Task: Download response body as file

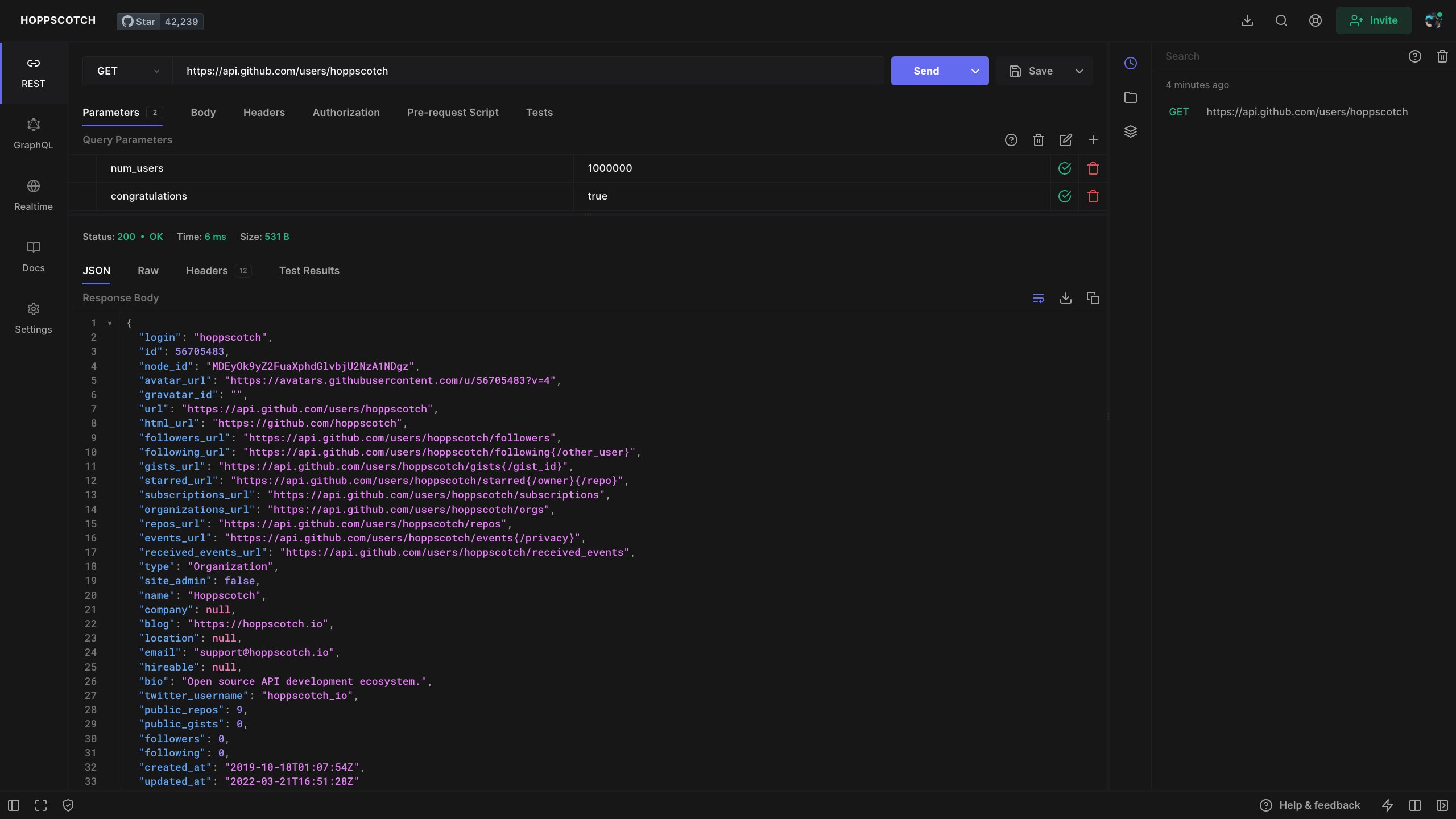Action: (x=1065, y=298)
